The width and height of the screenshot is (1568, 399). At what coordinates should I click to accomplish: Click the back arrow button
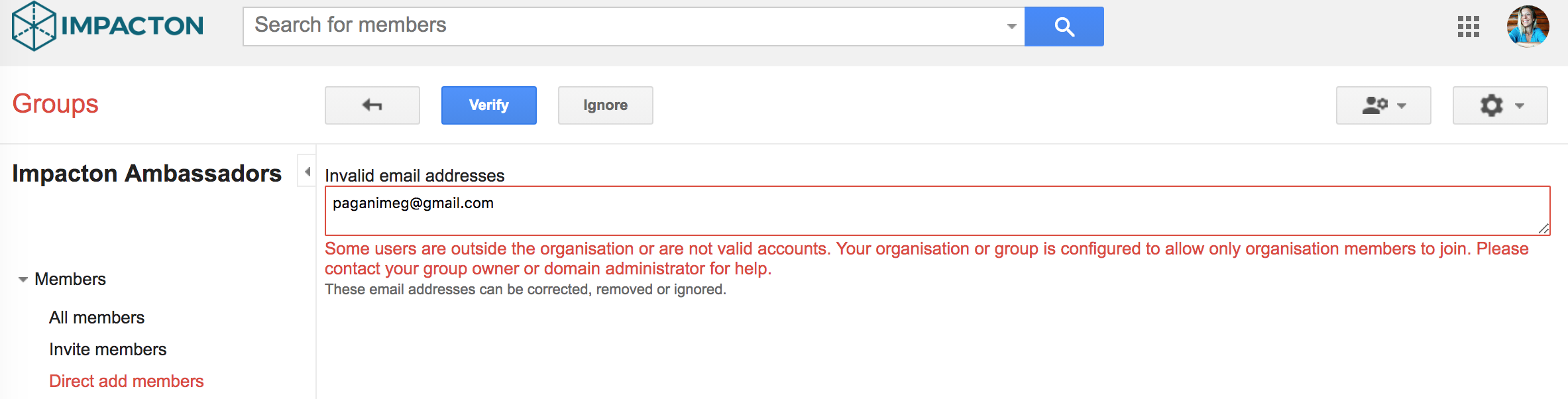coord(372,105)
